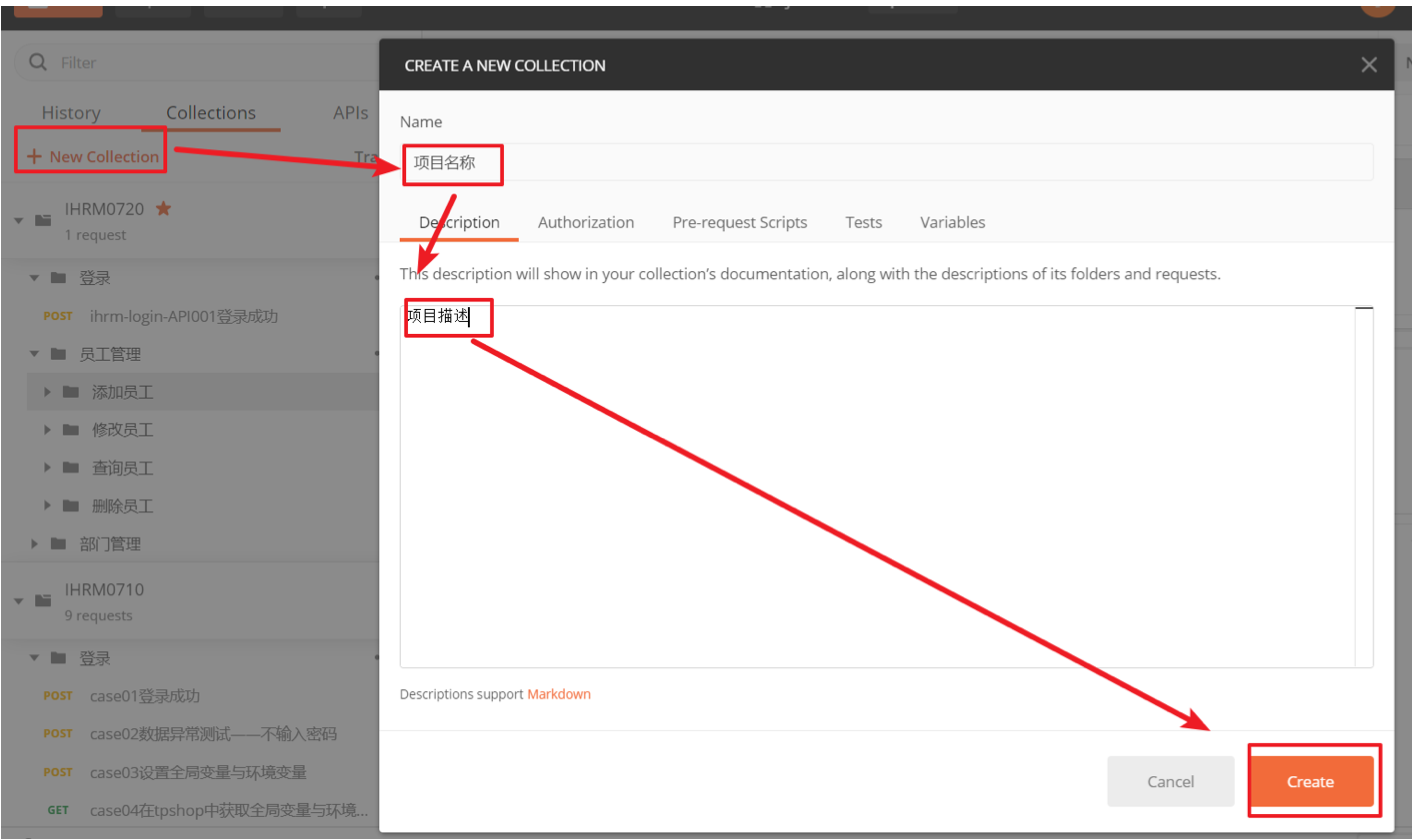Screen dimensions: 1412x840
Task: Click the collection Name input field
Action: (x=886, y=162)
